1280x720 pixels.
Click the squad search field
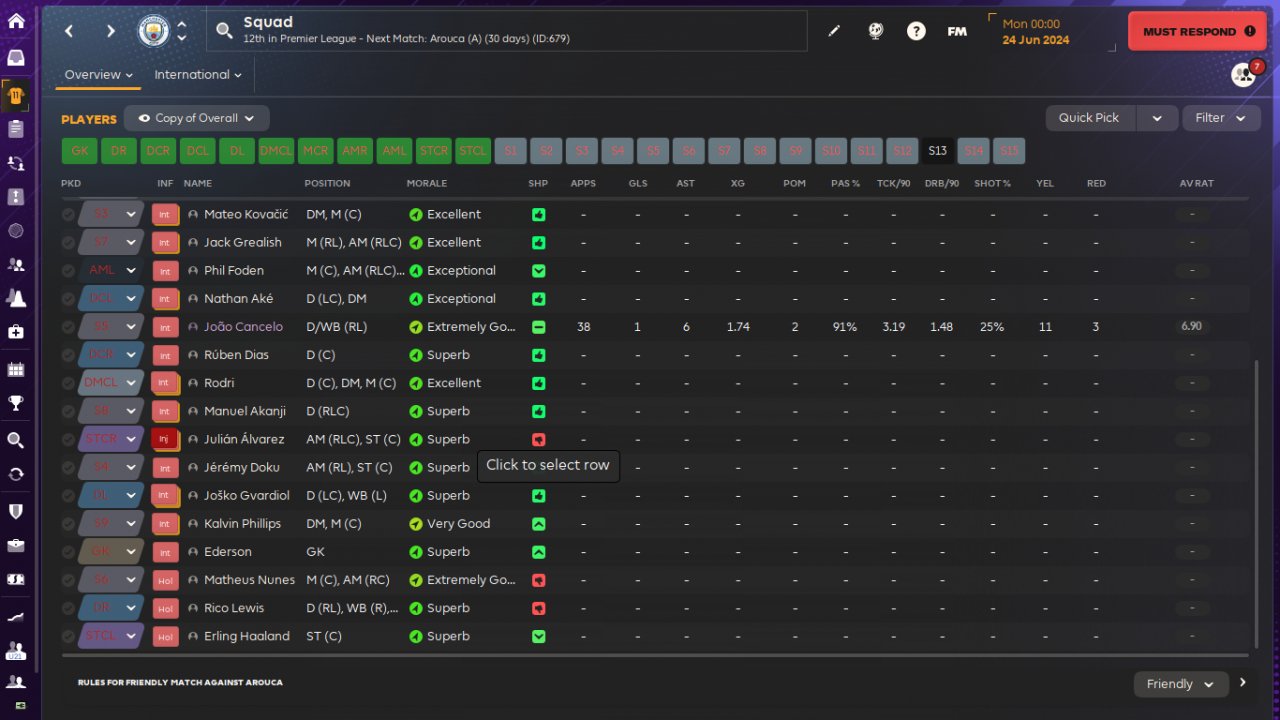[x=507, y=31]
